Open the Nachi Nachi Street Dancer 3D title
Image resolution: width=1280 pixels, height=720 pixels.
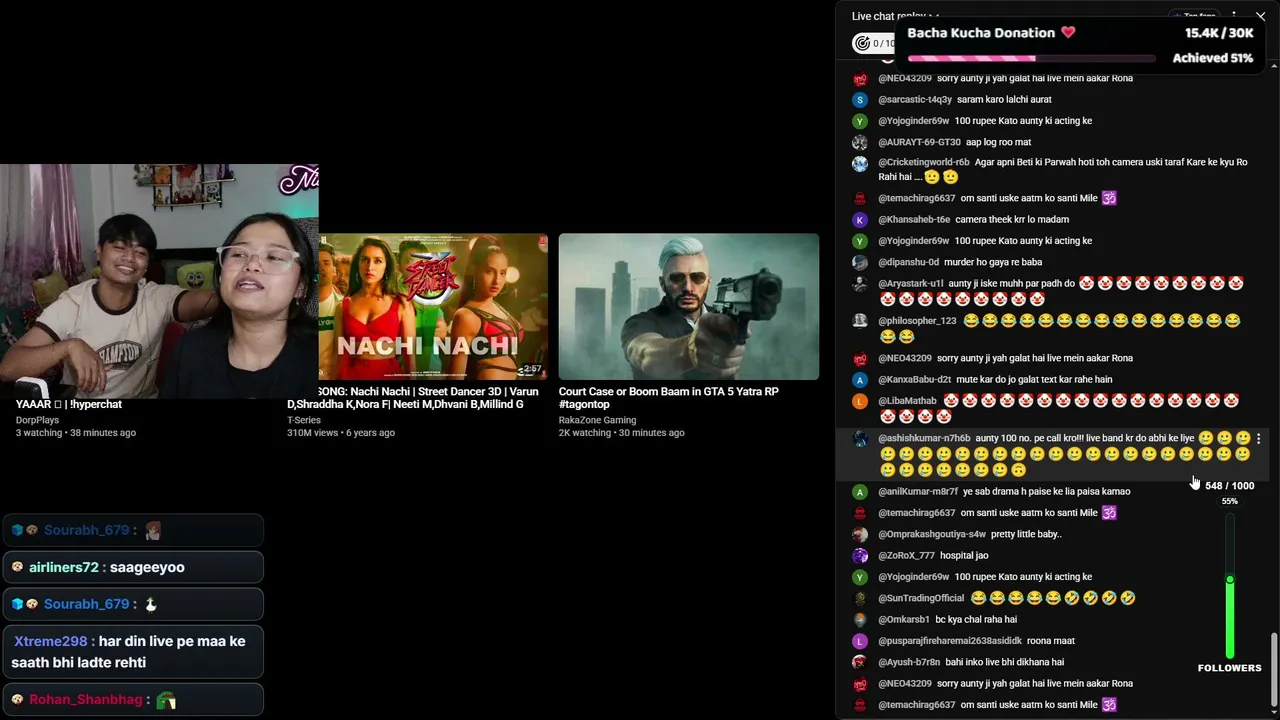(413, 398)
